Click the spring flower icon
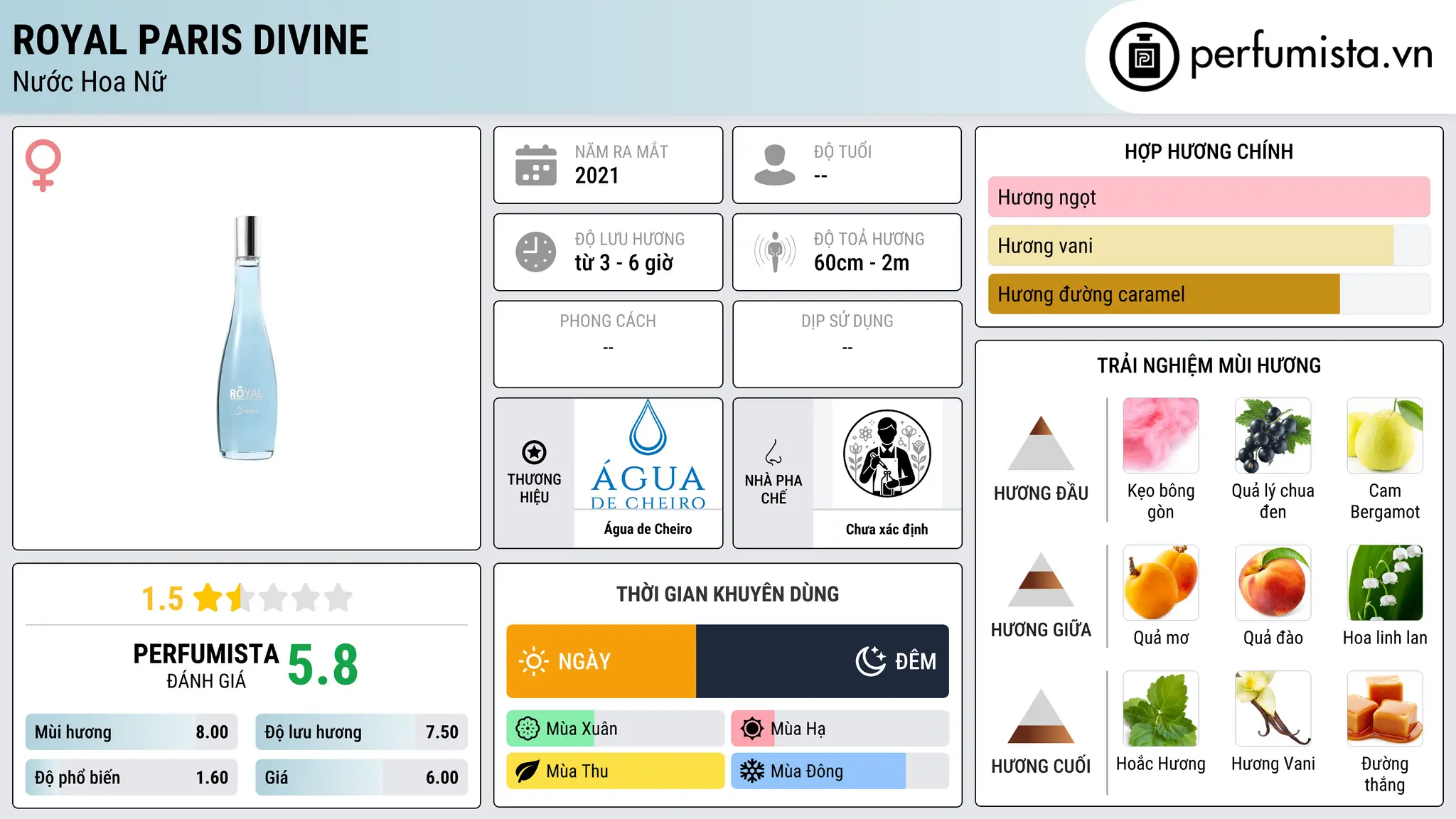The height and width of the screenshot is (819, 1456). 528,729
